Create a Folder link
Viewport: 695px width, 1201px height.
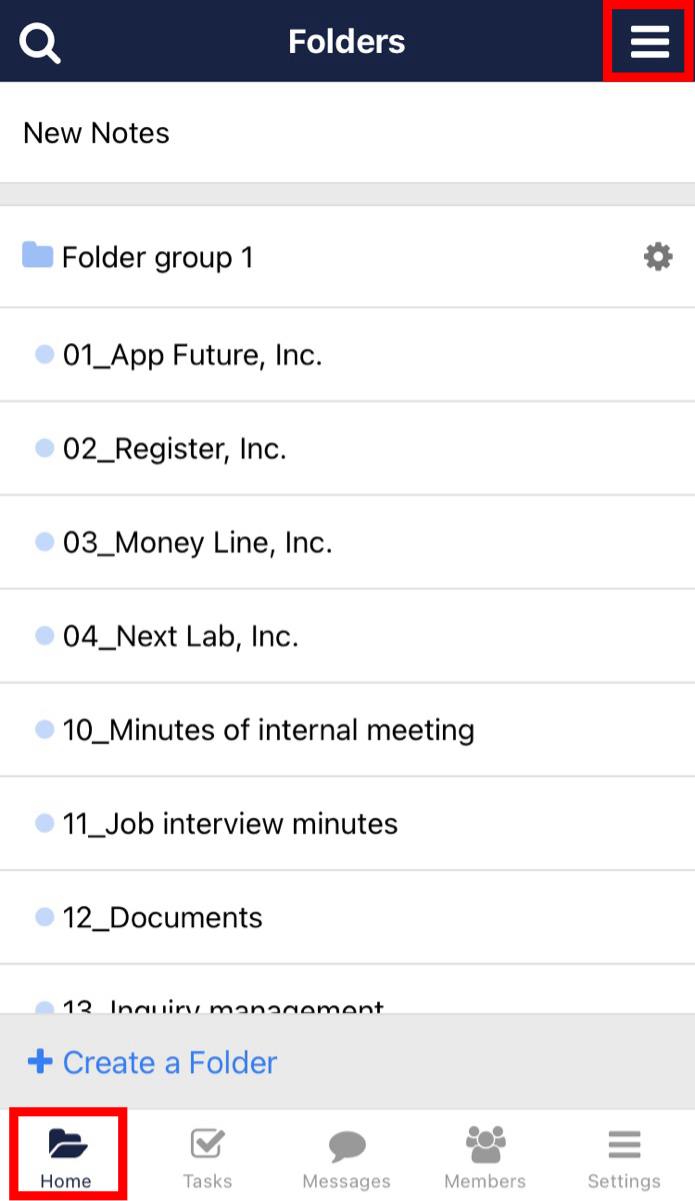pyautogui.click(x=170, y=1062)
